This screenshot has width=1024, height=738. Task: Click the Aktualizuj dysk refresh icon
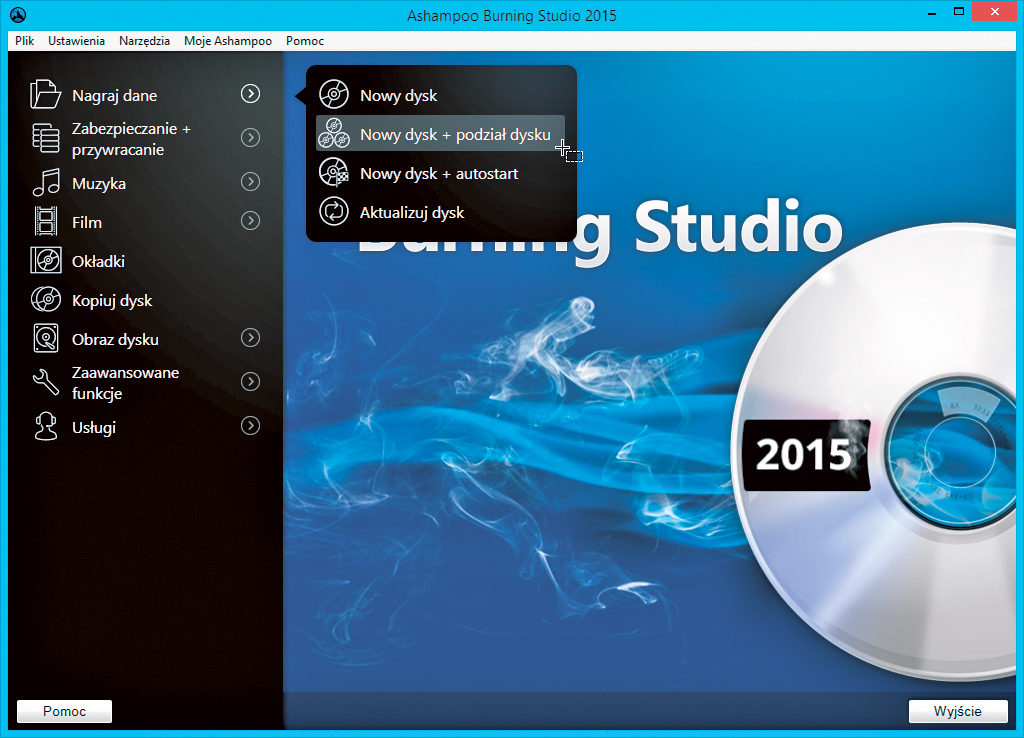(333, 212)
